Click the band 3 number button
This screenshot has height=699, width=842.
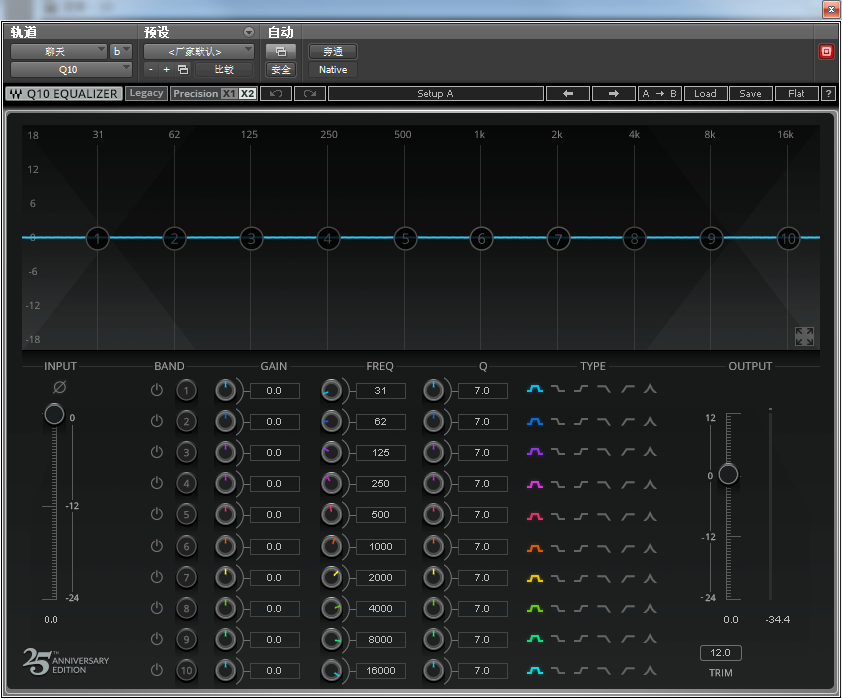coord(186,453)
